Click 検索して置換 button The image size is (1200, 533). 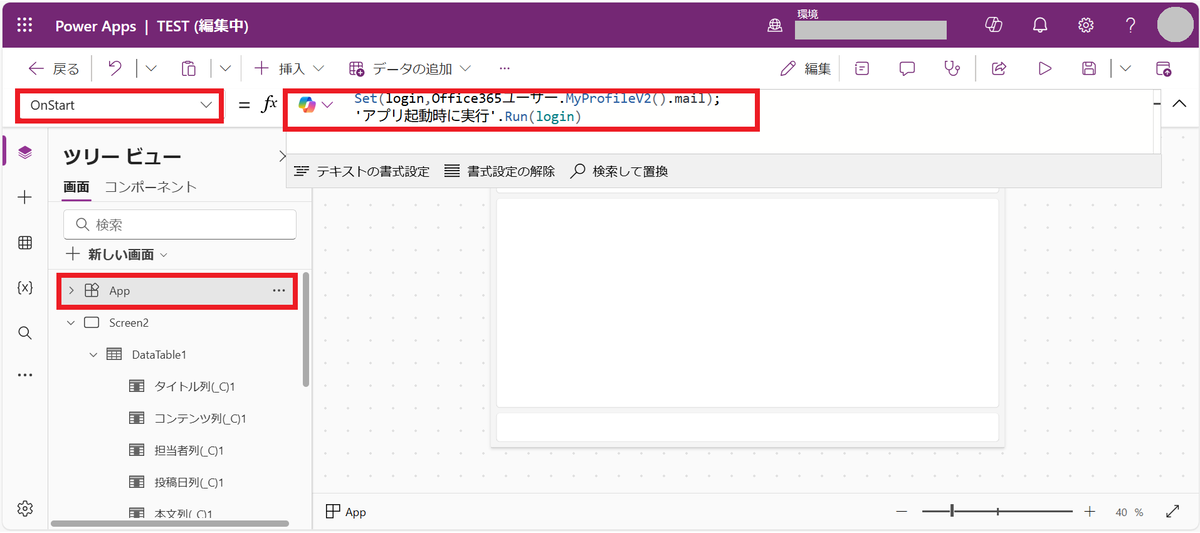tap(619, 171)
